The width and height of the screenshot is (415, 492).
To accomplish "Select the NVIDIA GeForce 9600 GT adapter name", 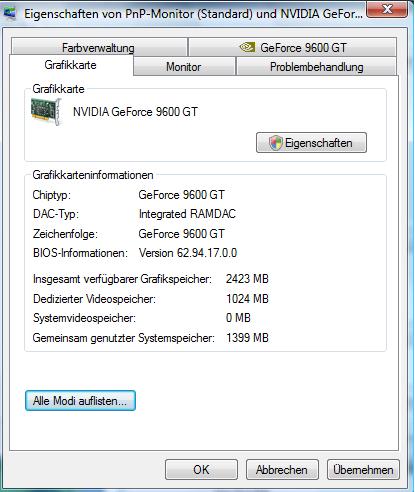I will coord(135,112).
